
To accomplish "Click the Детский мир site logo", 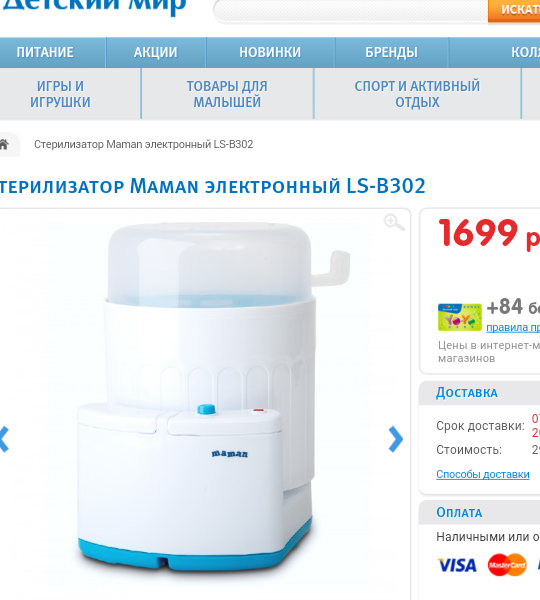I will coord(94,7).
